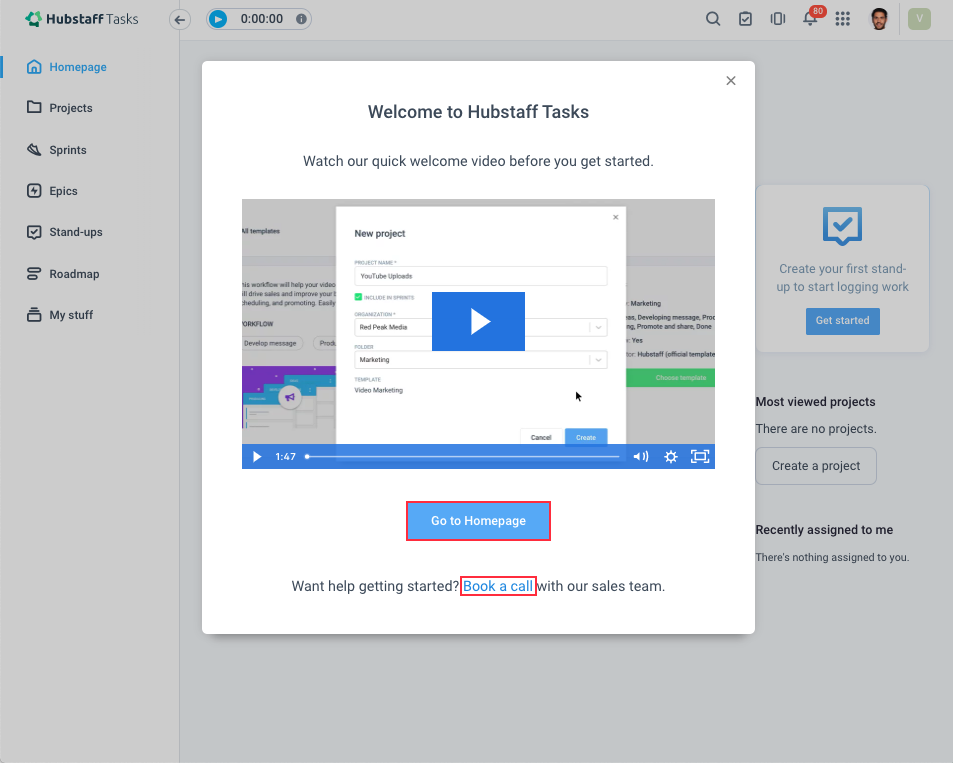Open timer info icon
This screenshot has height=763, width=953.
(301, 19)
